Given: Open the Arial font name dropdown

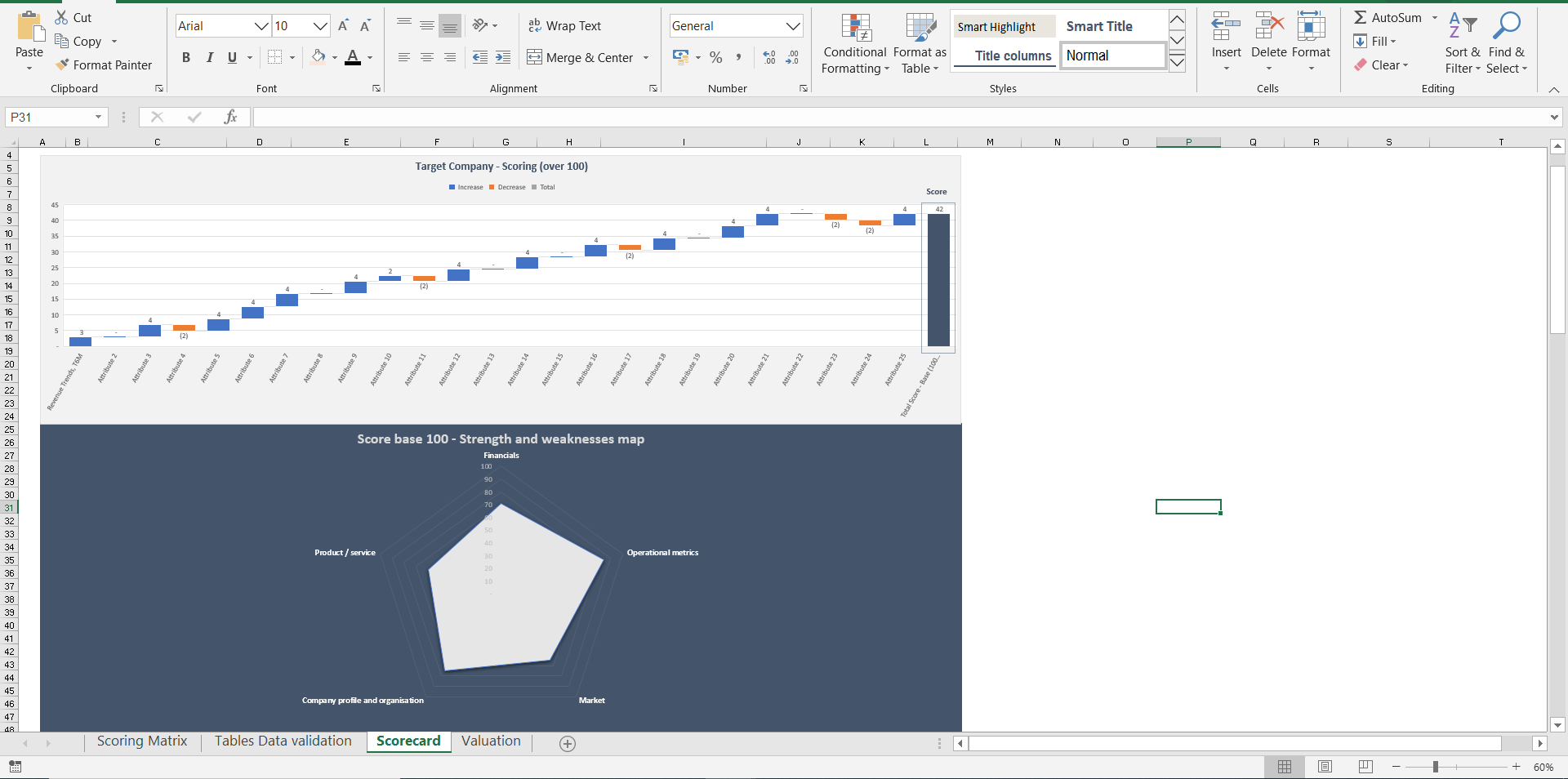Looking at the screenshot, I should coord(261,26).
